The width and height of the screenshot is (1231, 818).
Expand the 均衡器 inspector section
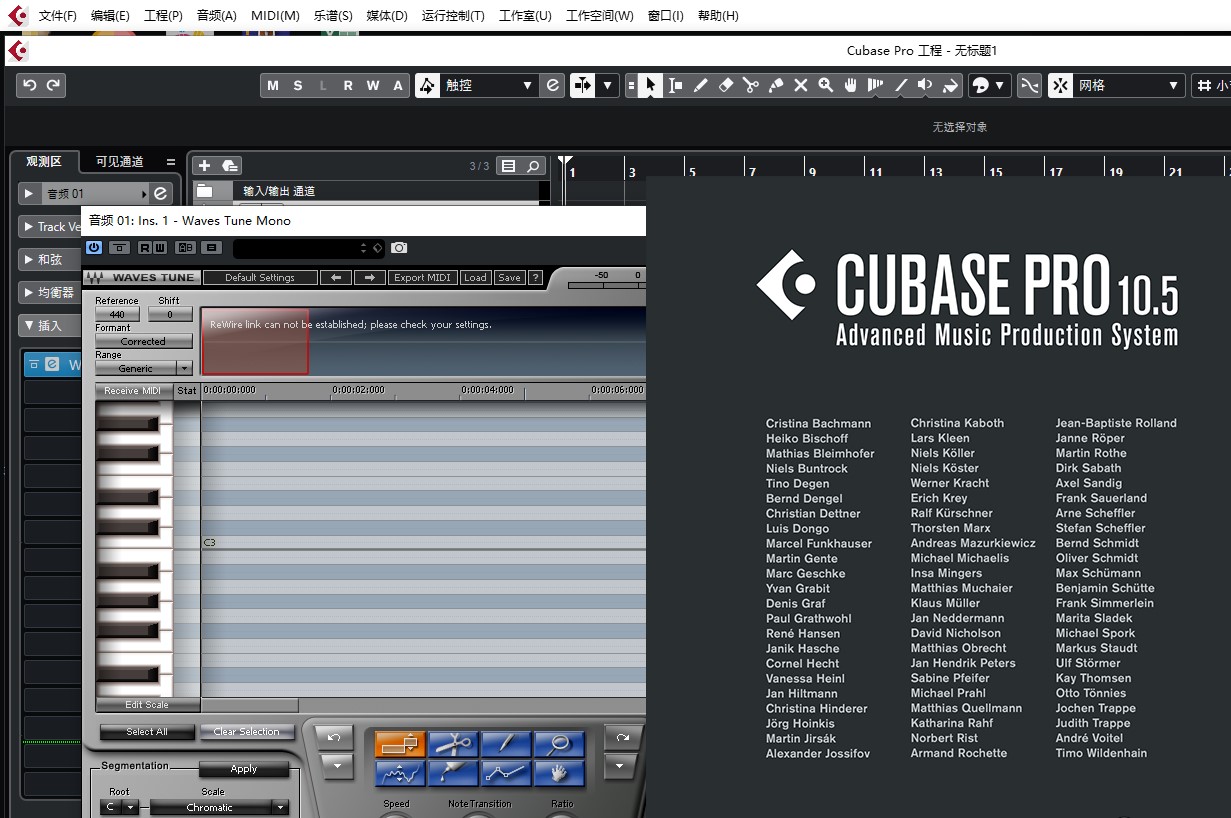[51, 292]
